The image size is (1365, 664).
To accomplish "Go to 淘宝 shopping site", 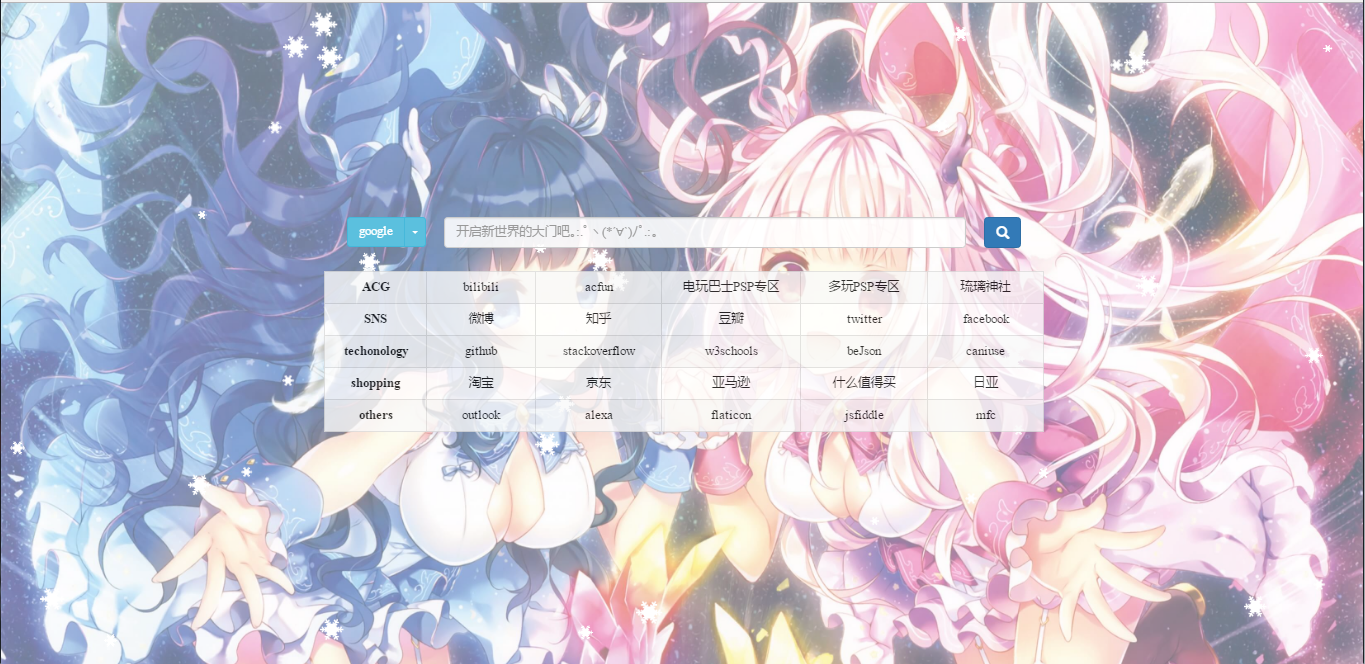I will (x=481, y=383).
